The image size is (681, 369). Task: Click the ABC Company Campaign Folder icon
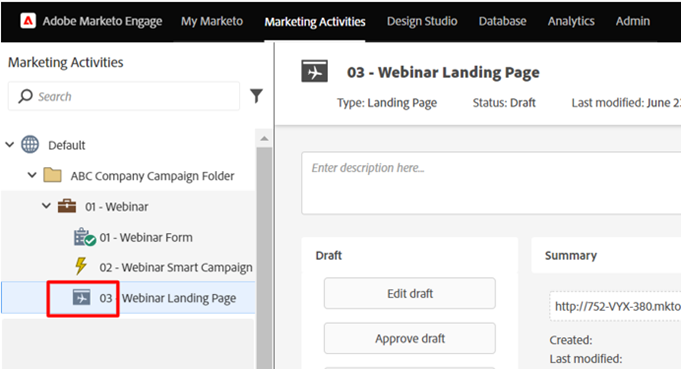coord(53,175)
